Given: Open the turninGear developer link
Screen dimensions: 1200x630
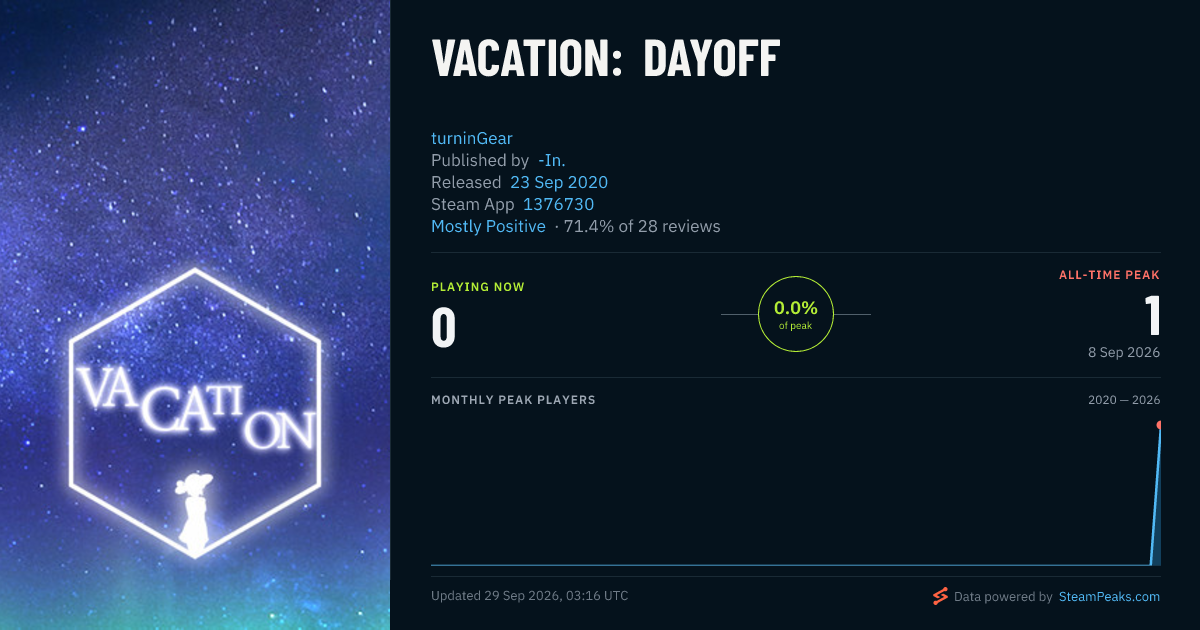Looking at the screenshot, I should pyautogui.click(x=472, y=138).
